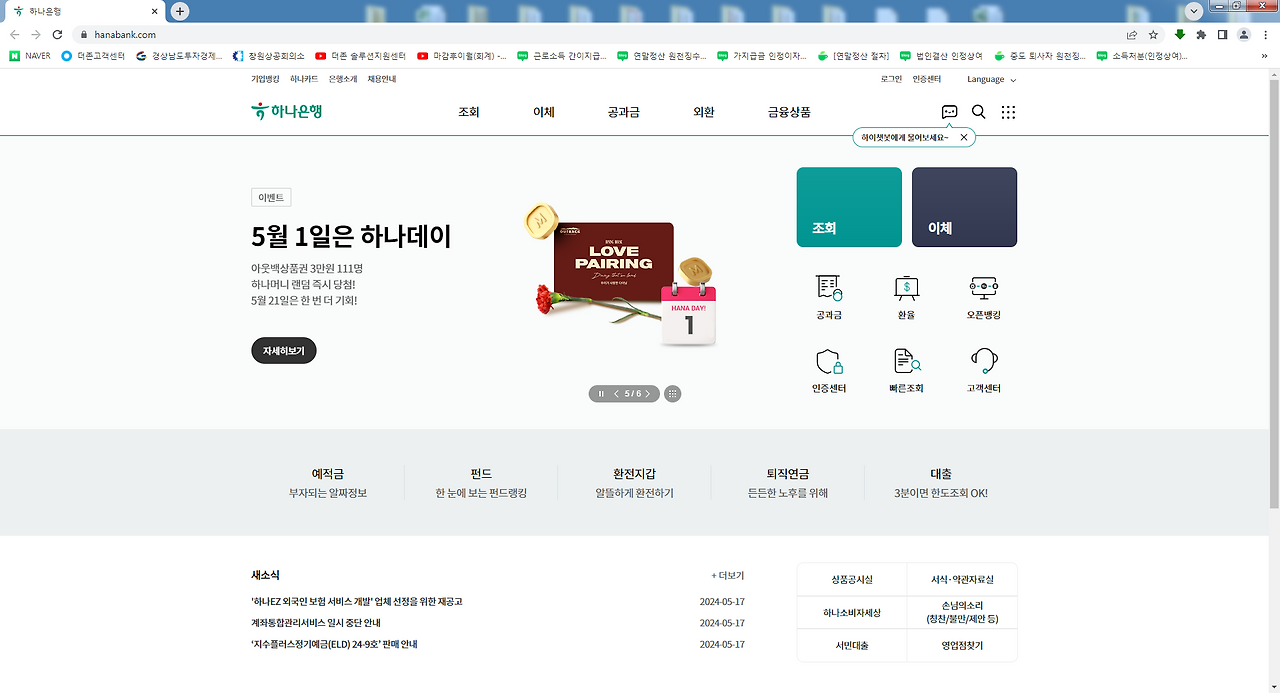Open Chrome's three-dot menu
The height and width of the screenshot is (693, 1280).
pyautogui.click(x=1265, y=34)
